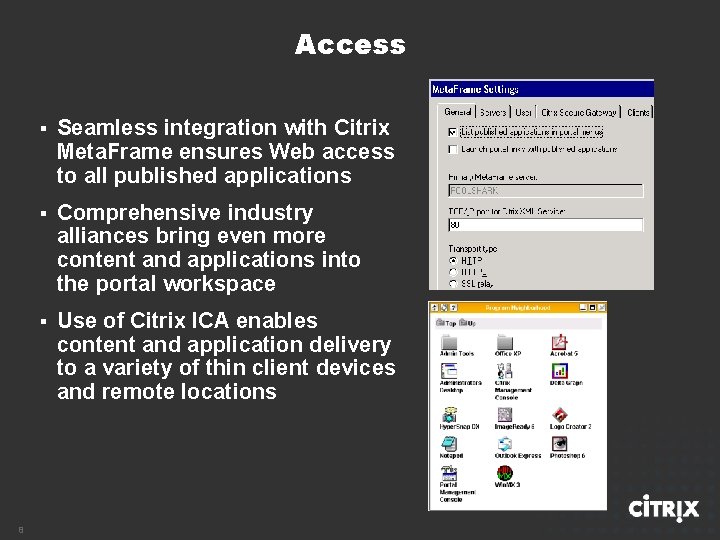Maximize the Program Neighborhood window
This screenshot has height=540, width=720.
tap(592, 308)
